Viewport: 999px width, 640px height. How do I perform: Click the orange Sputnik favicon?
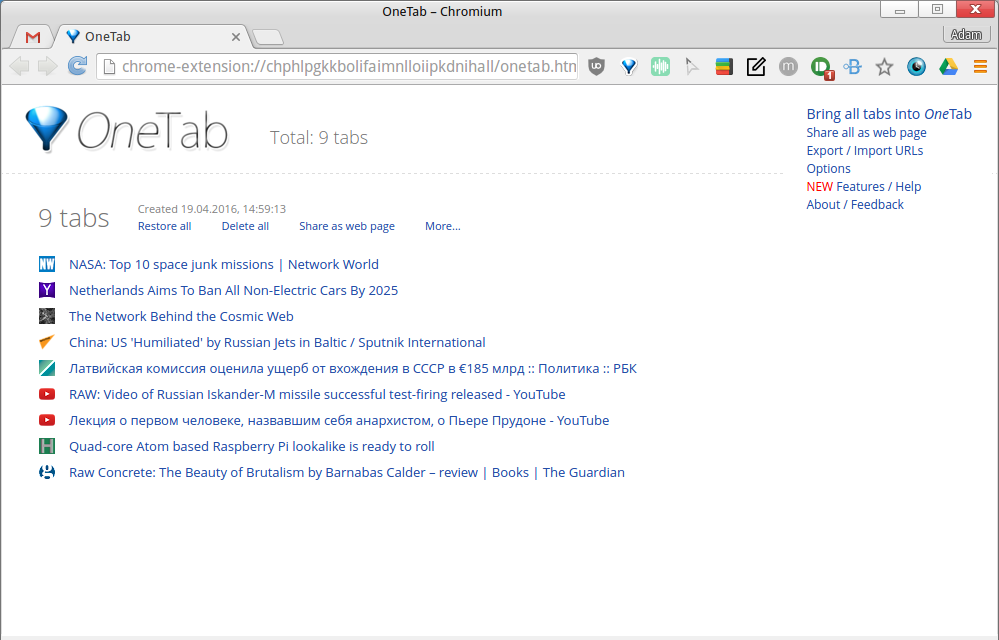(x=47, y=342)
